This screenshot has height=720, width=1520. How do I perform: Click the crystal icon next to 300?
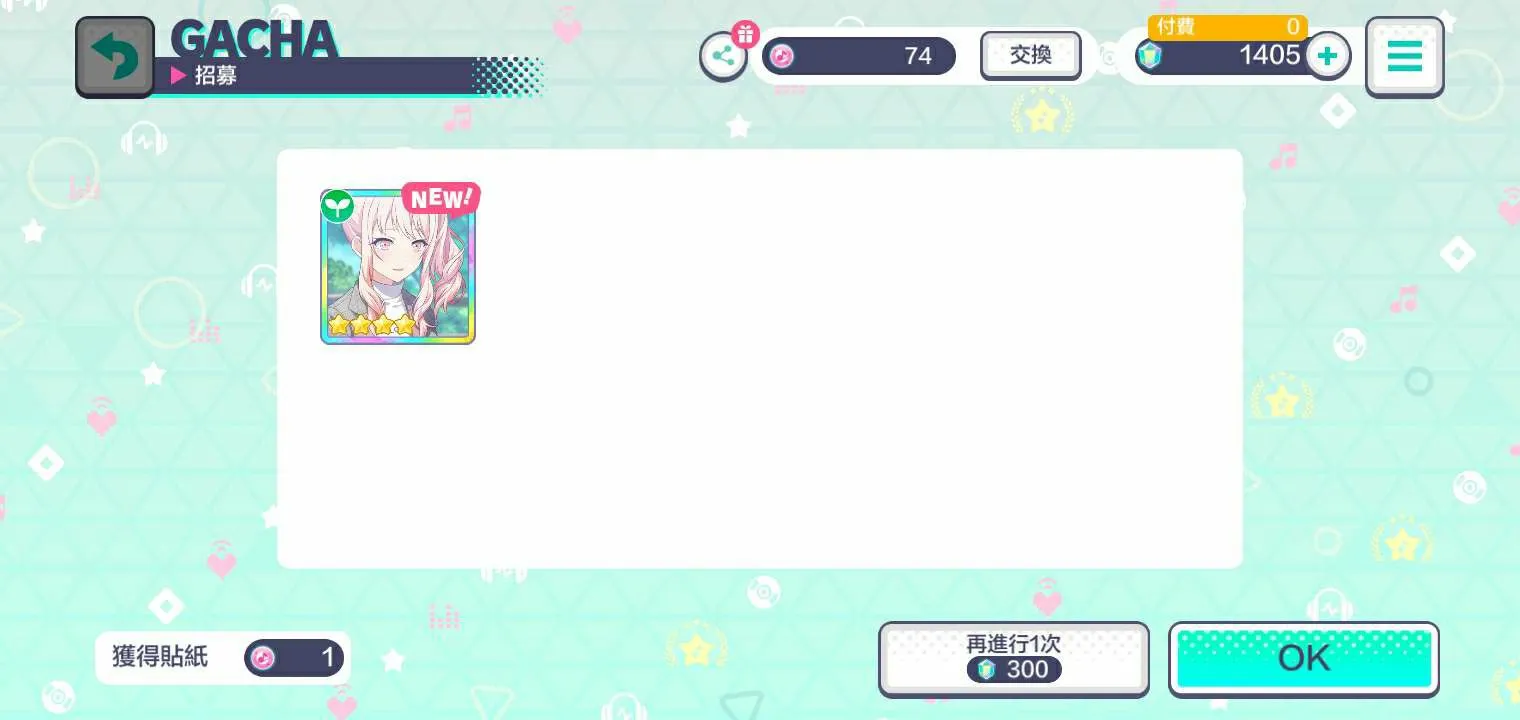[987, 669]
